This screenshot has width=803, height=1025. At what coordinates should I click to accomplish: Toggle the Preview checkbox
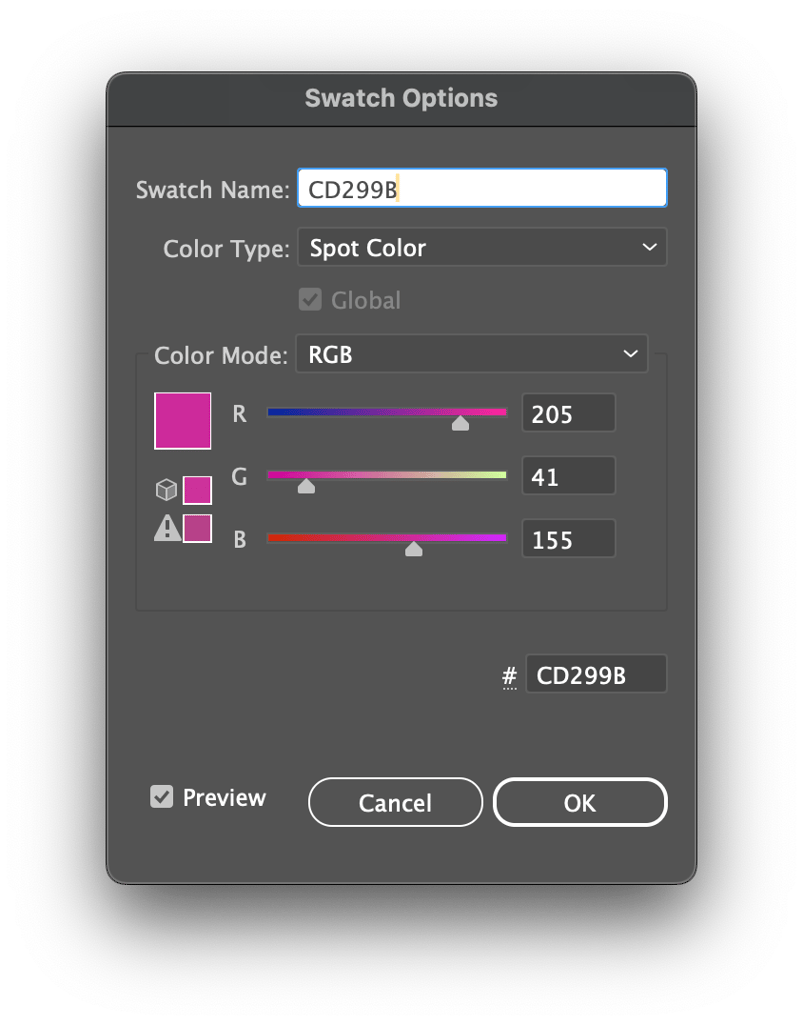pos(159,797)
